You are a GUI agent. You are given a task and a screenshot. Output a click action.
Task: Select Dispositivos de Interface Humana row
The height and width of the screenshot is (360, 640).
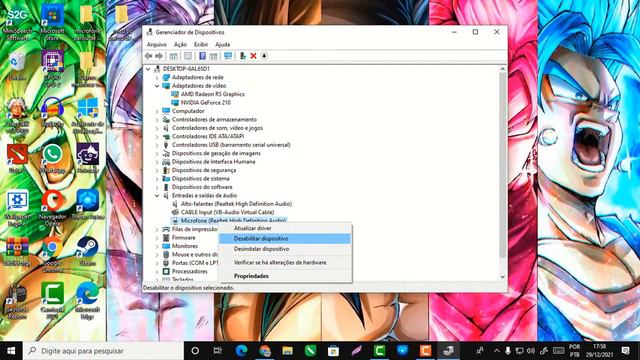point(213,162)
